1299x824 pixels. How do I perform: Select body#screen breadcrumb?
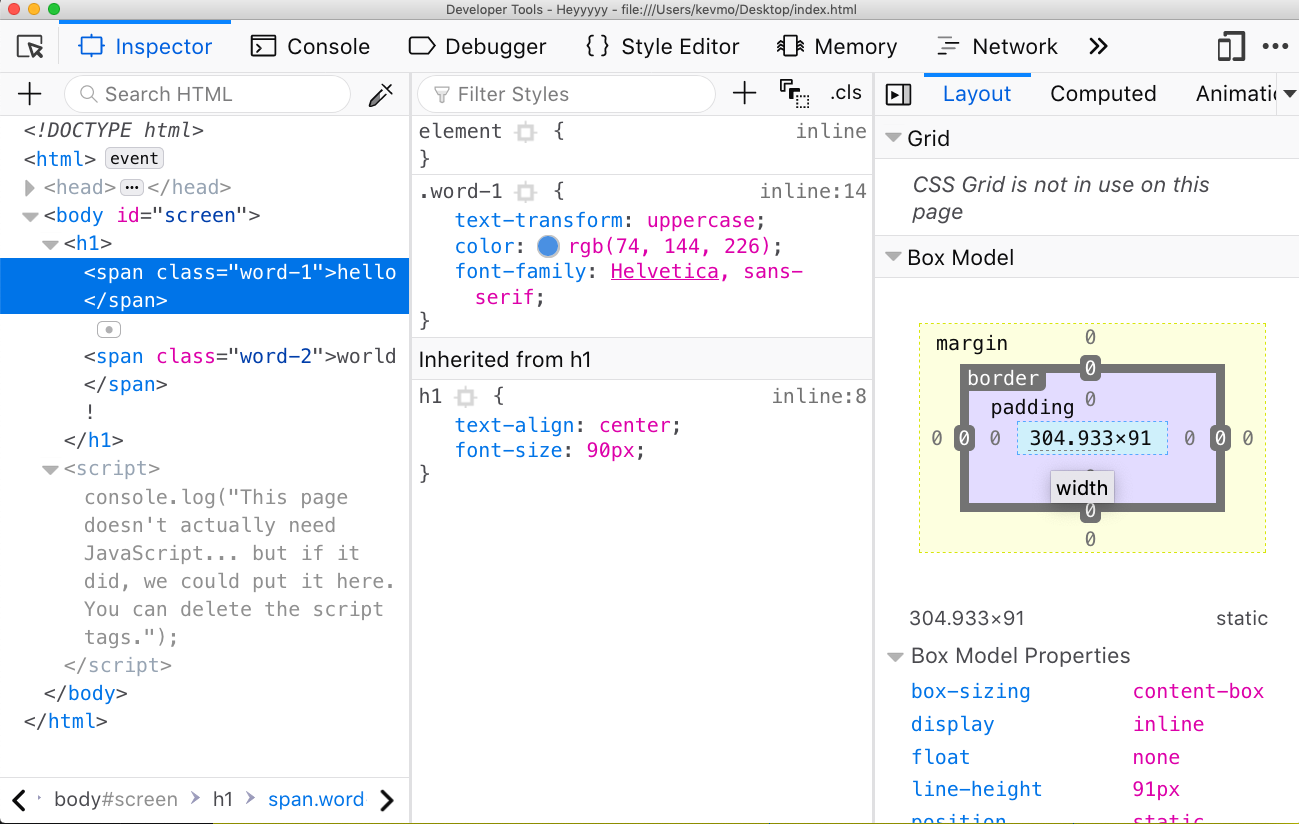116,800
